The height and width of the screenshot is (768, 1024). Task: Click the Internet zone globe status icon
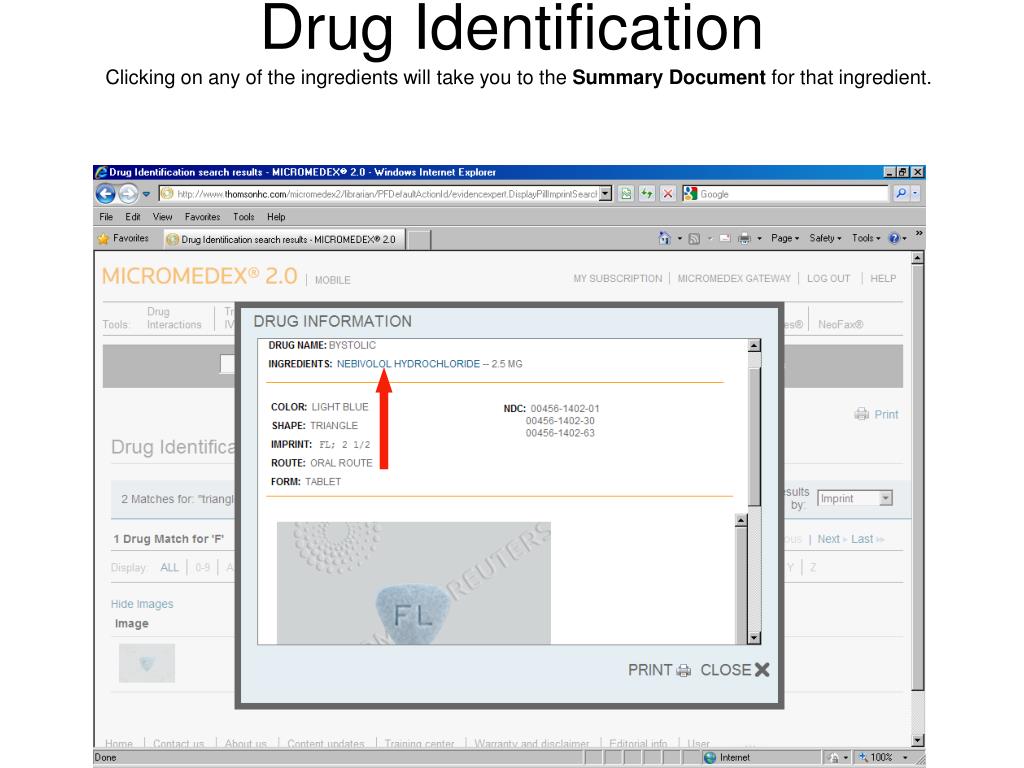(x=710, y=758)
